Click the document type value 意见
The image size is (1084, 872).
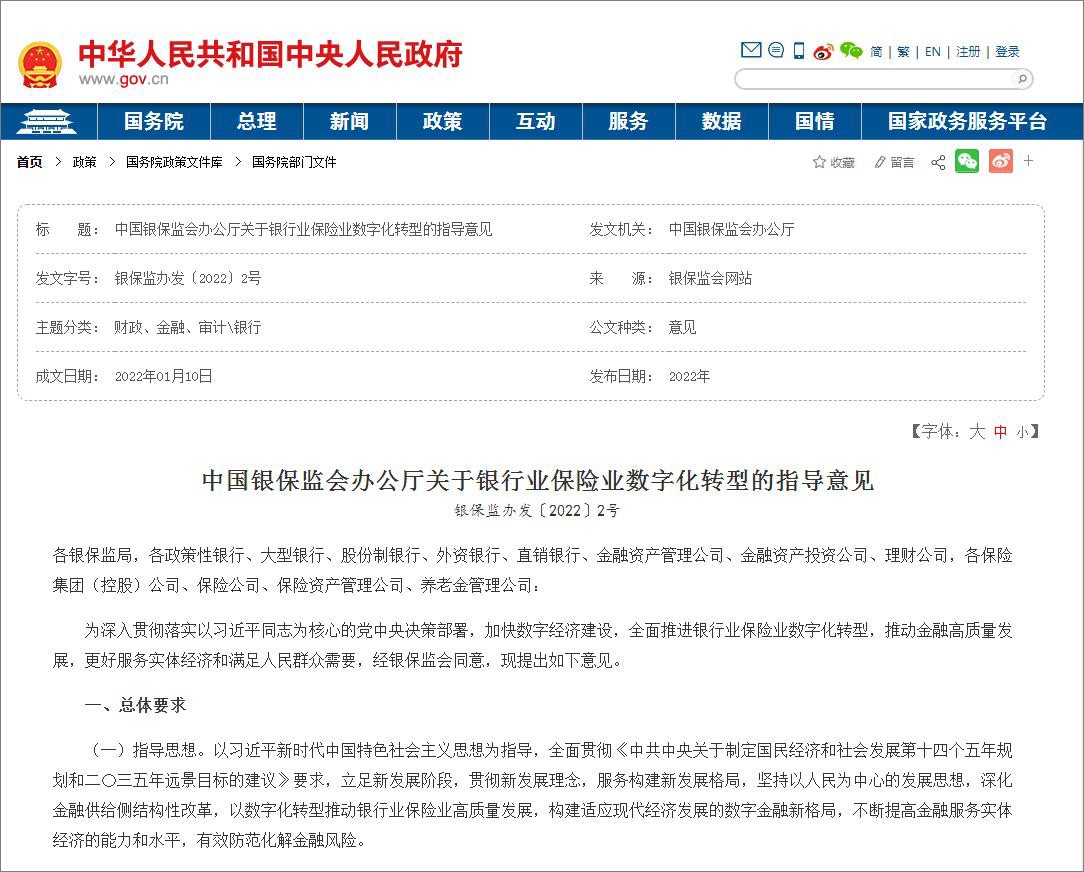coord(682,327)
